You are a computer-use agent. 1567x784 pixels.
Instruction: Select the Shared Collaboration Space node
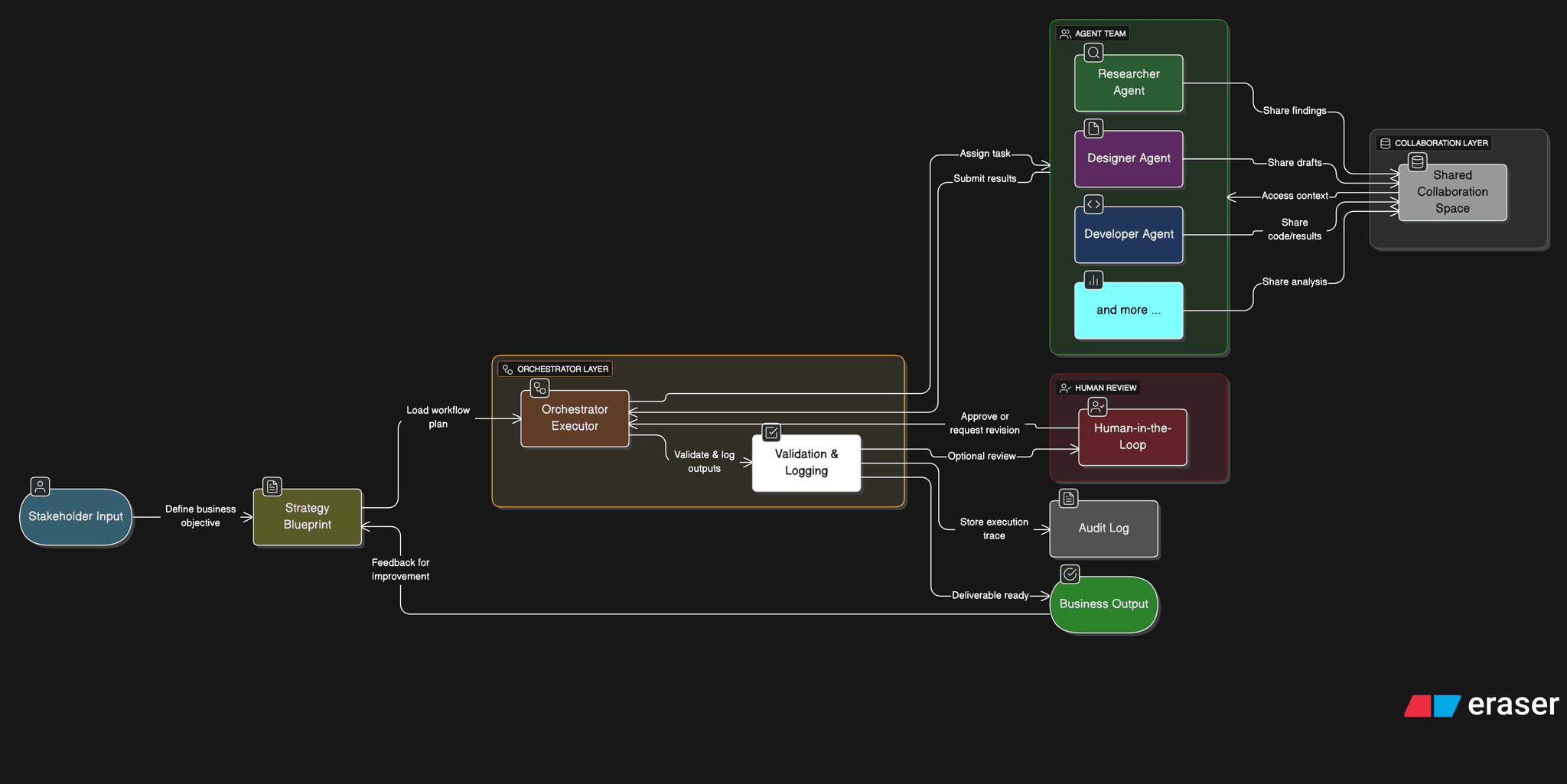pyautogui.click(x=1452, y=192)
